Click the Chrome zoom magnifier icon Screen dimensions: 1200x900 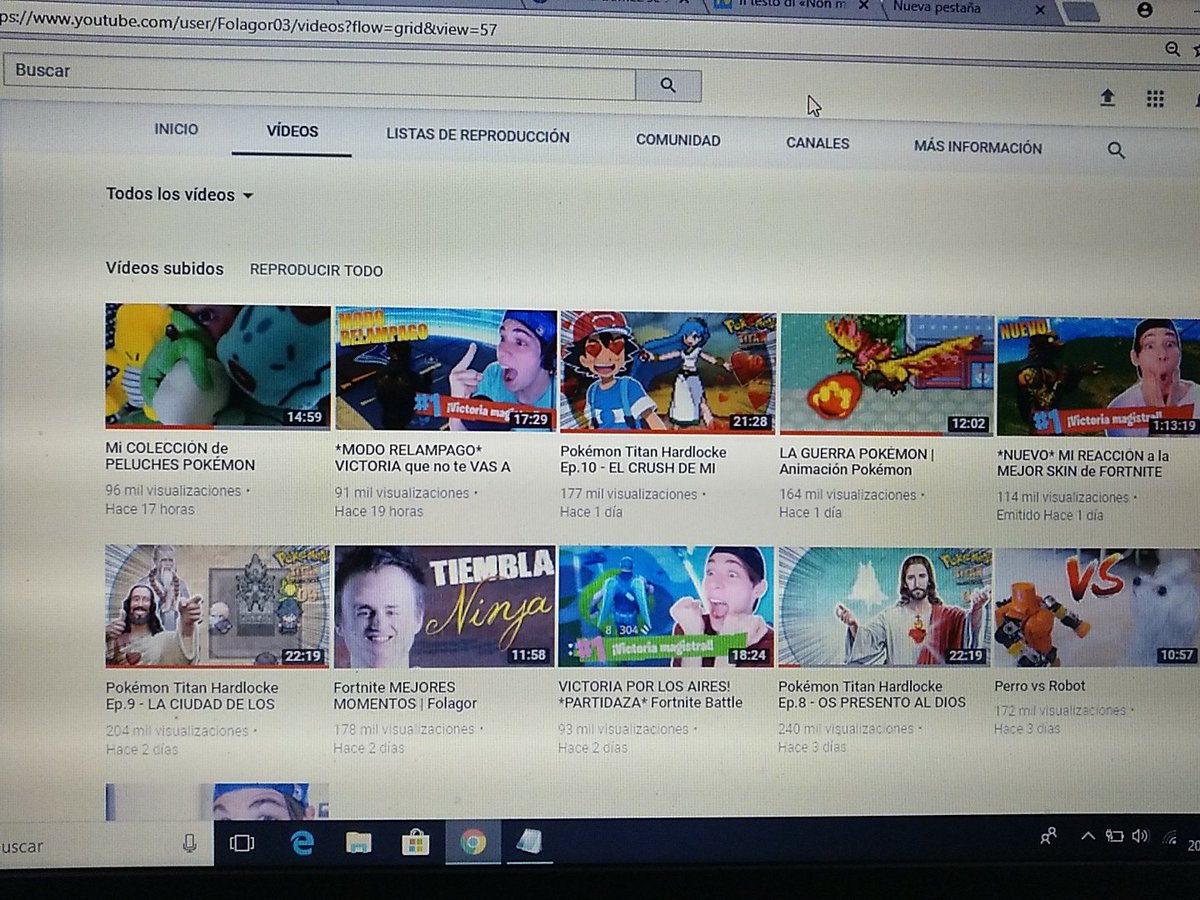(1173, 49)
